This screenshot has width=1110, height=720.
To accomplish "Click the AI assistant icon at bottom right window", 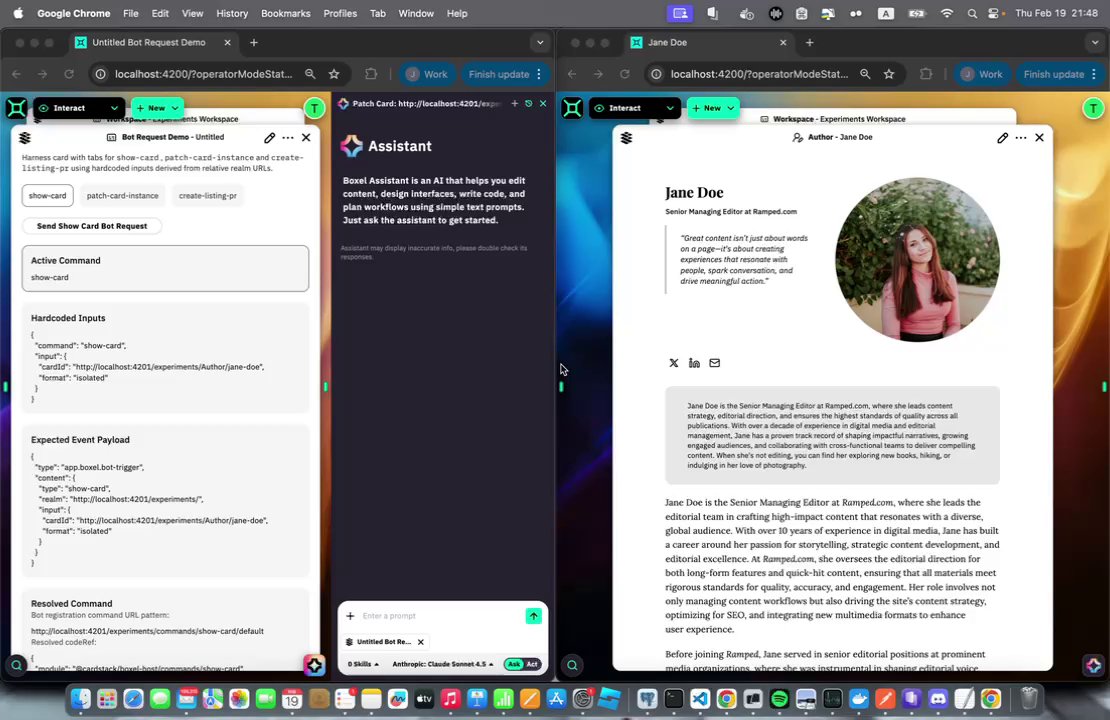I will 1093,665.
